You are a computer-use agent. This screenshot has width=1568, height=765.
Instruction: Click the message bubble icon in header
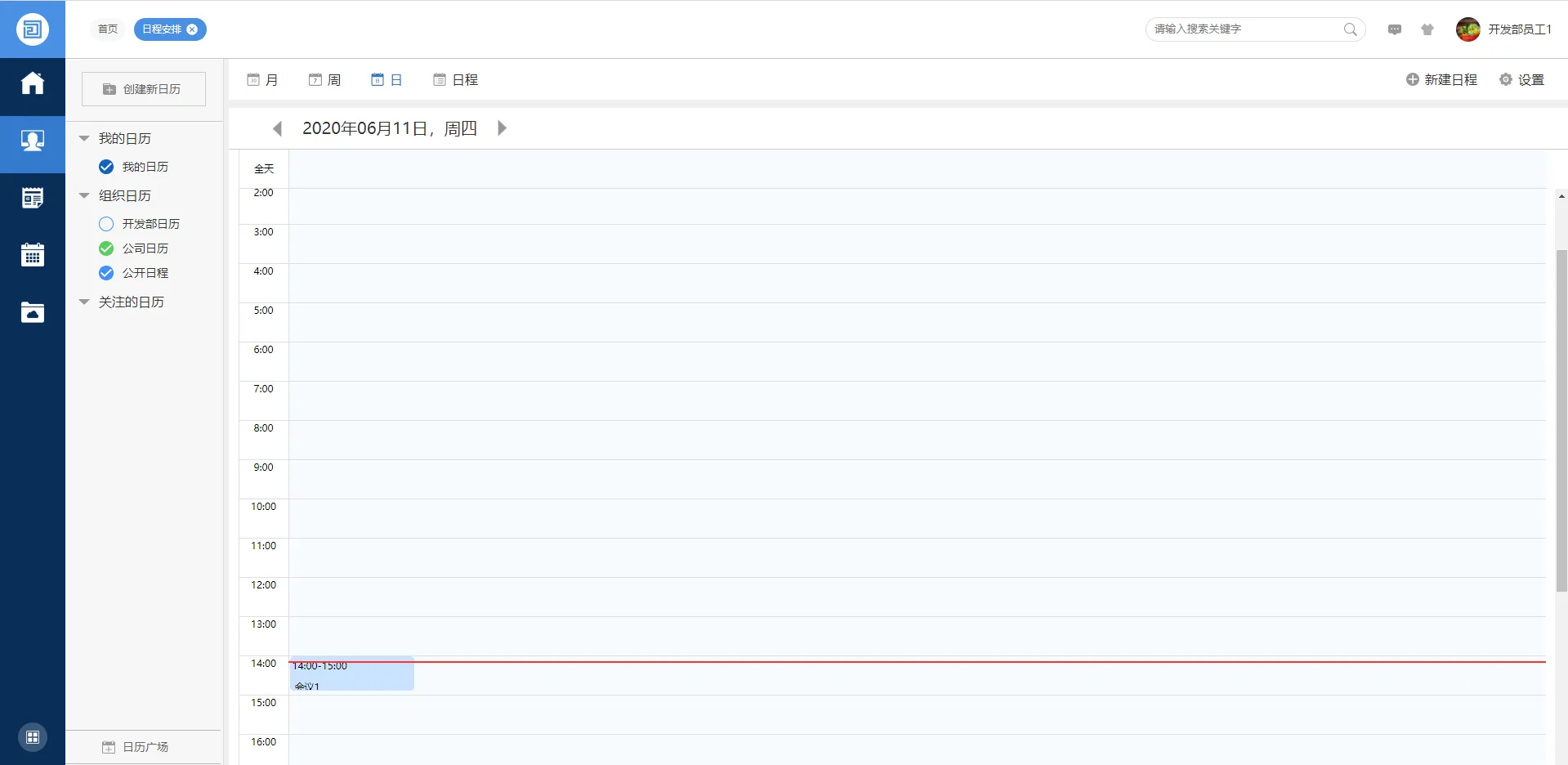(1395, 29)
